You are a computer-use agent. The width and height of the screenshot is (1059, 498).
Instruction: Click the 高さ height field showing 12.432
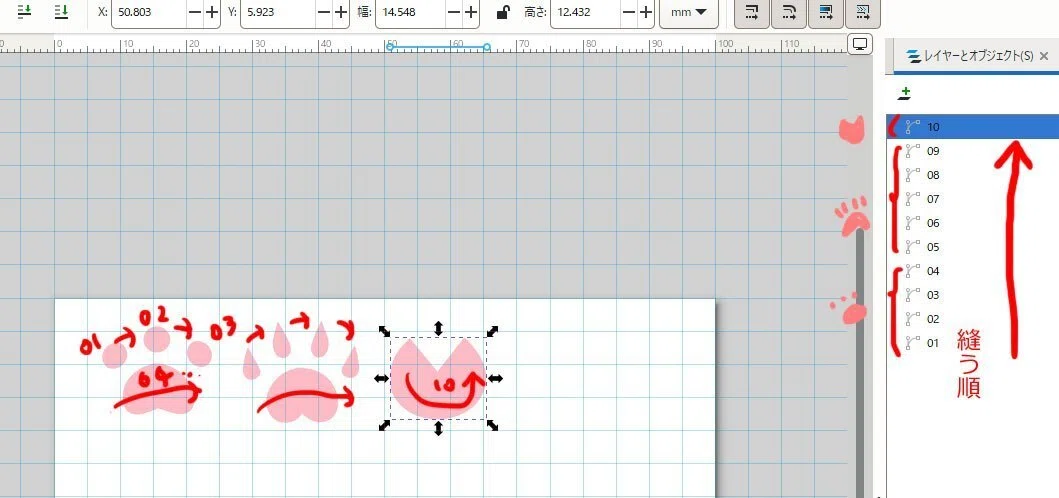coord(586,12)
